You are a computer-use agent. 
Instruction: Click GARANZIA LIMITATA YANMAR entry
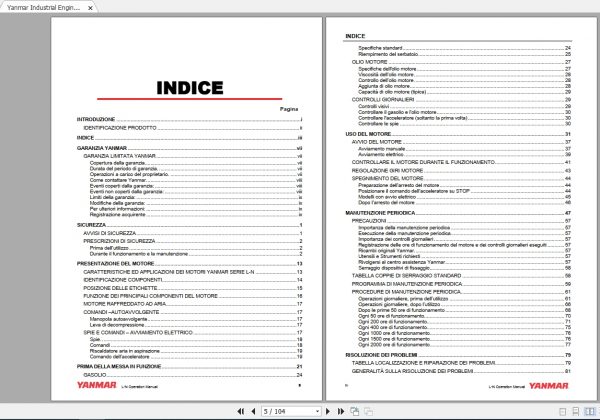[x=119, y=156]
